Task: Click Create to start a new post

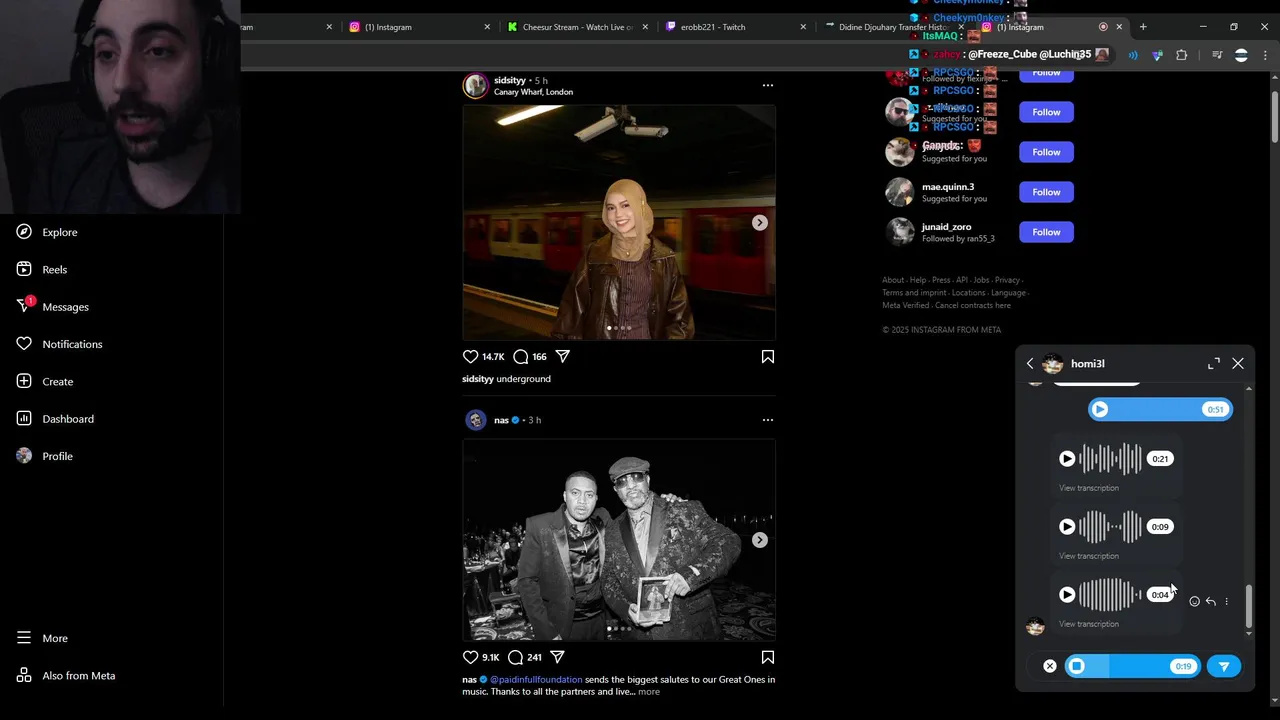Action: (x=45, y=381)
